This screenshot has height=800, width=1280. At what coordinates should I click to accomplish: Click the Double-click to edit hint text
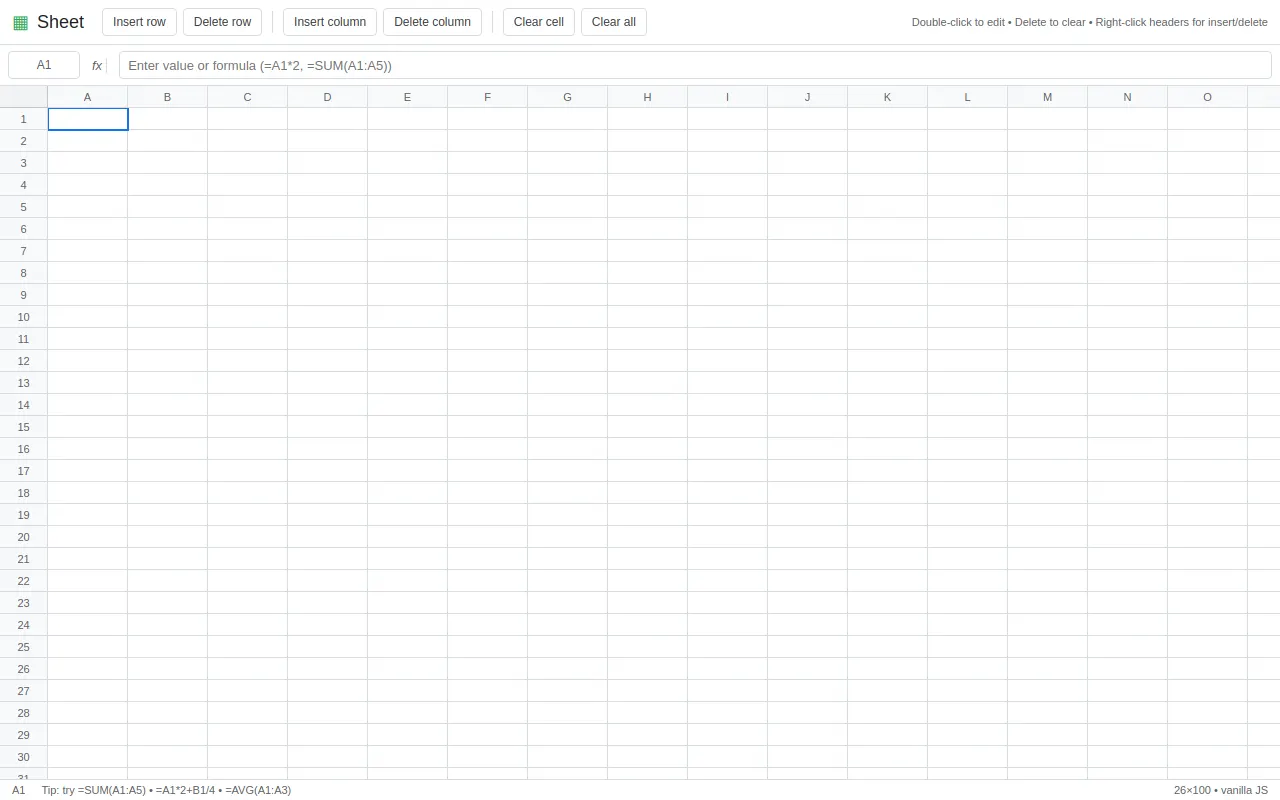click(1090, 22)
